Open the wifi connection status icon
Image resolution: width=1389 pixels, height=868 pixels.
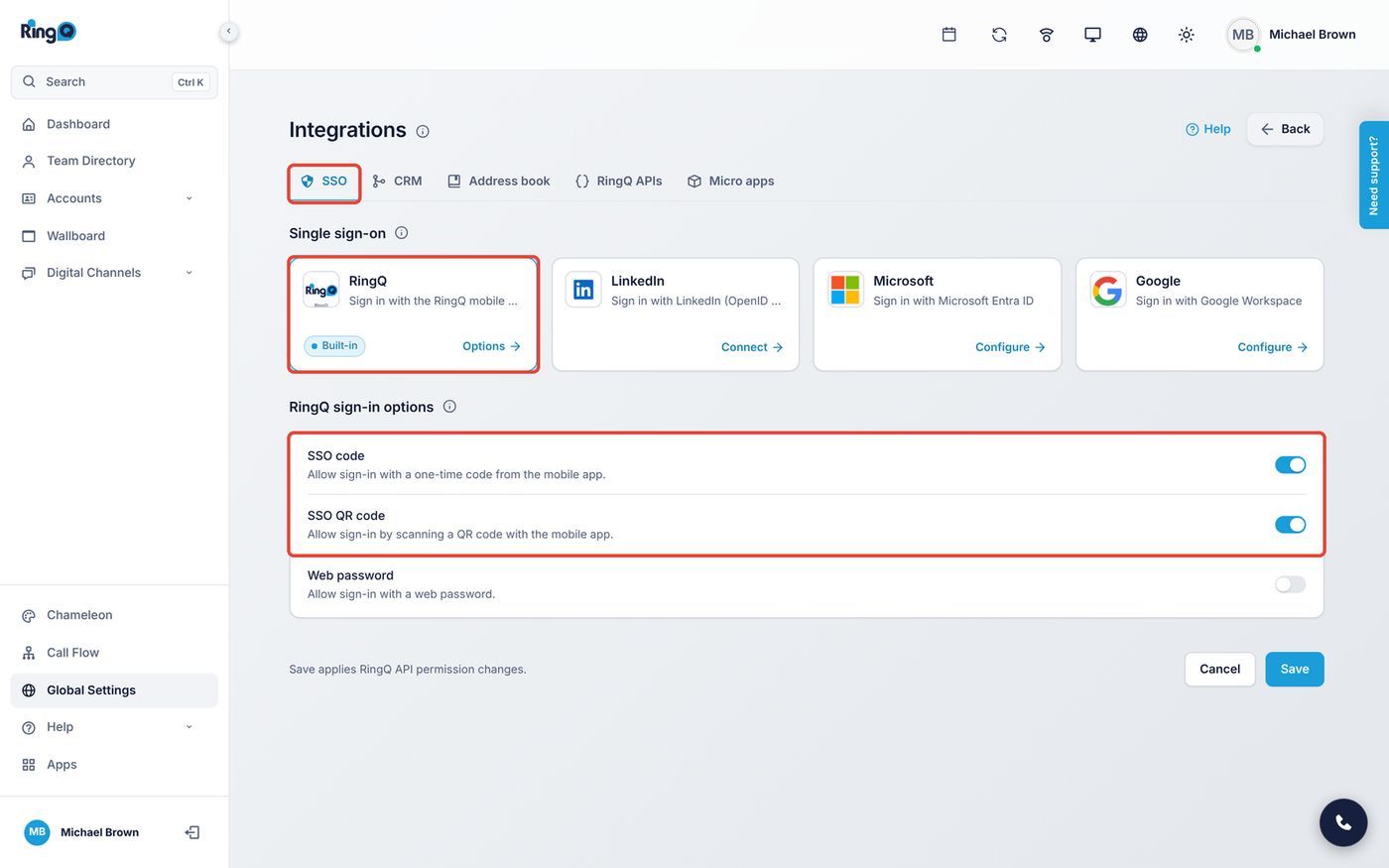(x=1047, y=35)
